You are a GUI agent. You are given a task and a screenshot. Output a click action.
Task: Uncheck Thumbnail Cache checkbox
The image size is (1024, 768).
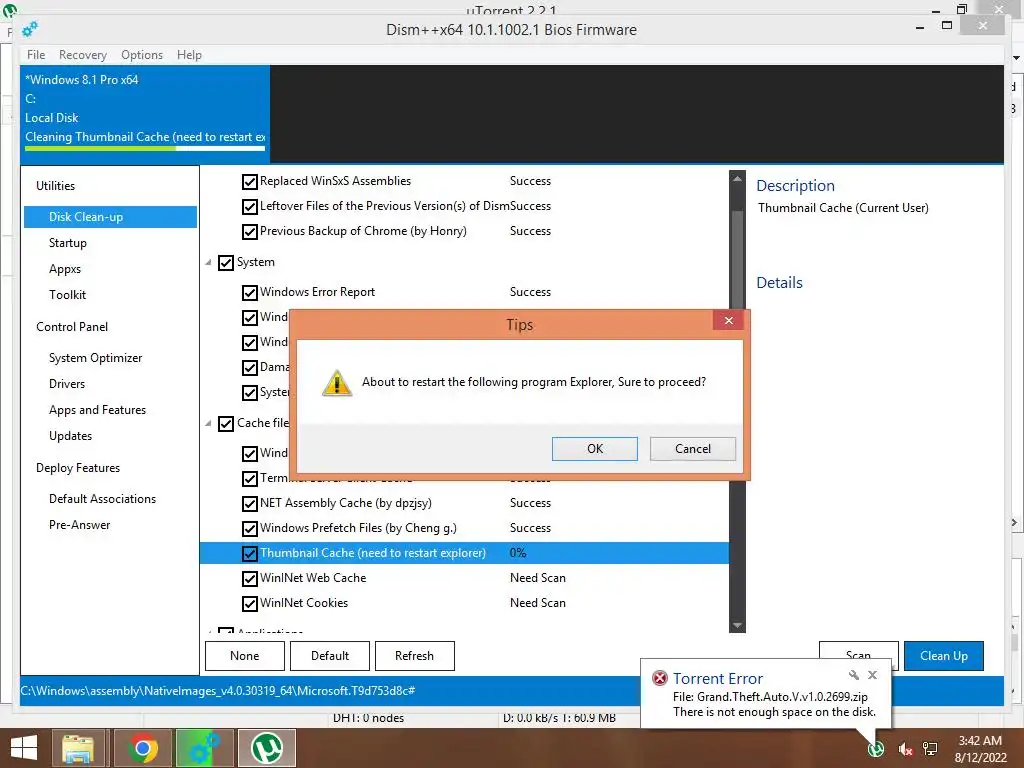249,554
